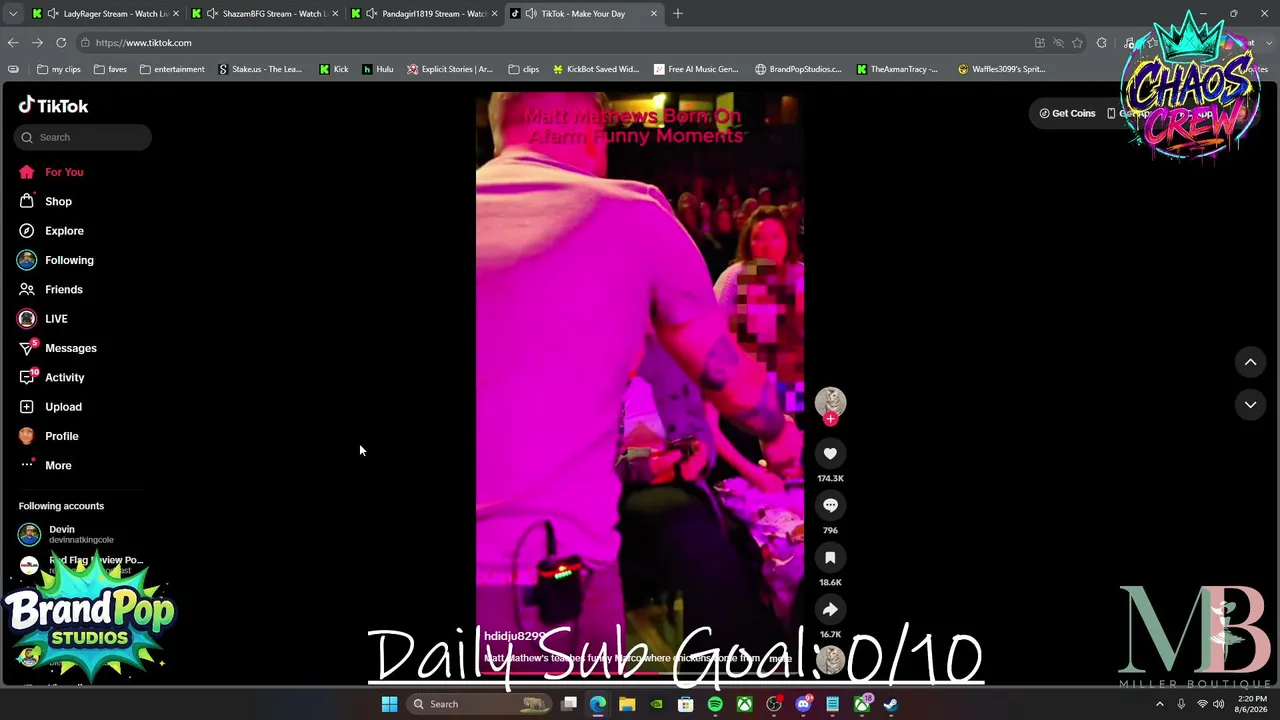Open Microsoft Edge from the taskbar
This screenshot has height=720, width=1280.
point(598,704)
